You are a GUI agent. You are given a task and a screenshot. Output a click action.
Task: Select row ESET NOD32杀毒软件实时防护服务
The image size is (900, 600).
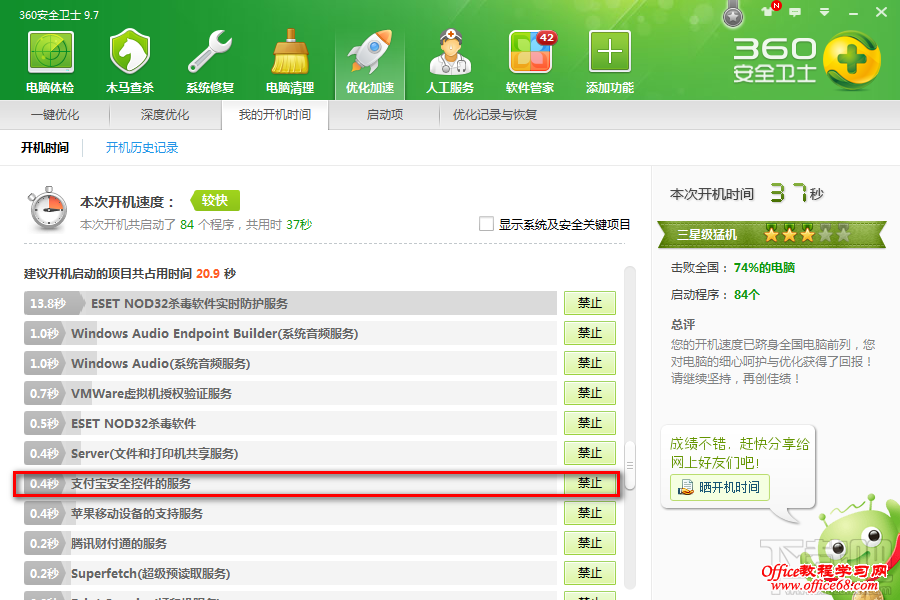(290, 303)
